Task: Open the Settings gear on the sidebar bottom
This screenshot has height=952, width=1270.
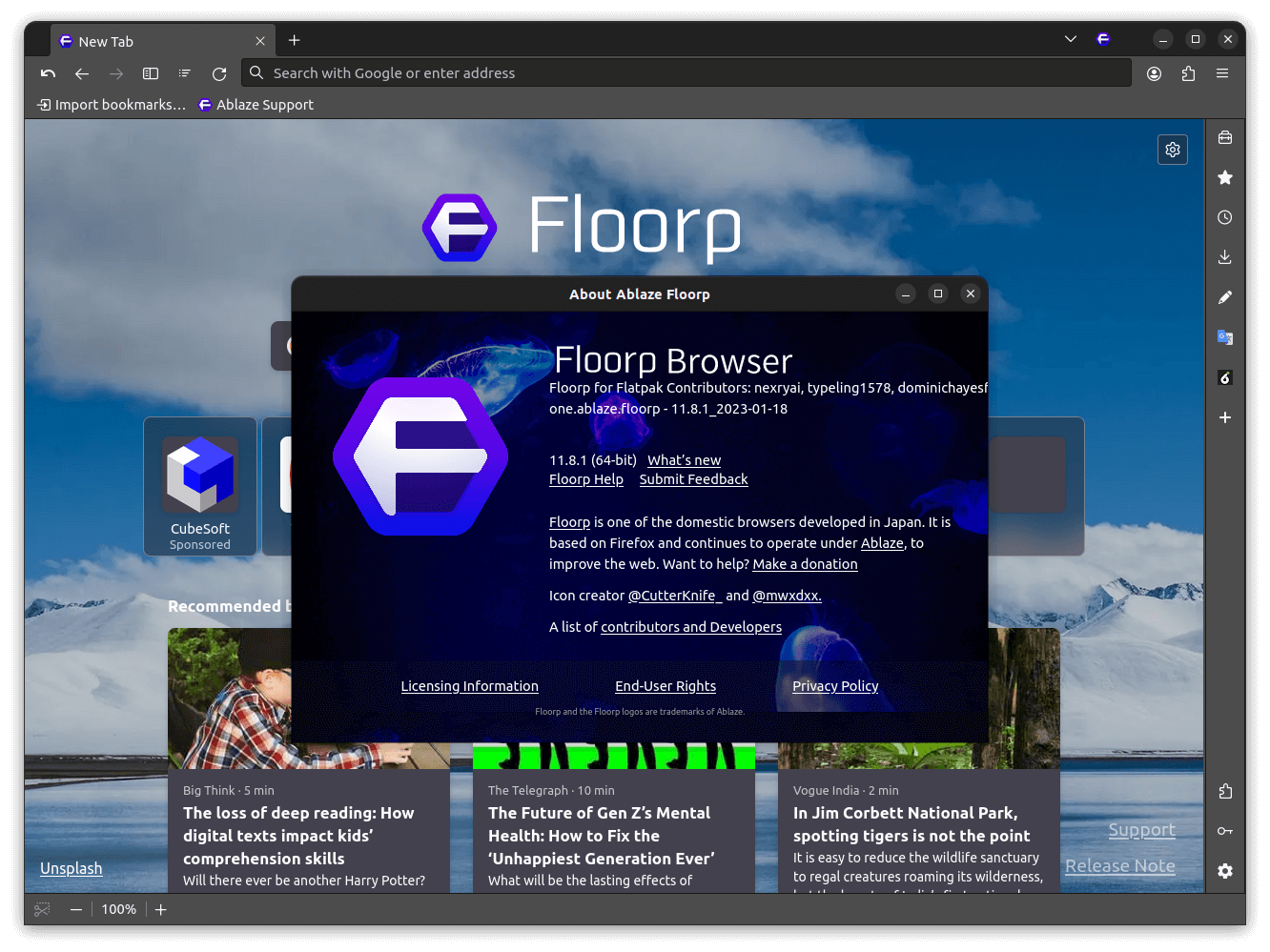Action: pyautogui.click(x=1225, y=871)
